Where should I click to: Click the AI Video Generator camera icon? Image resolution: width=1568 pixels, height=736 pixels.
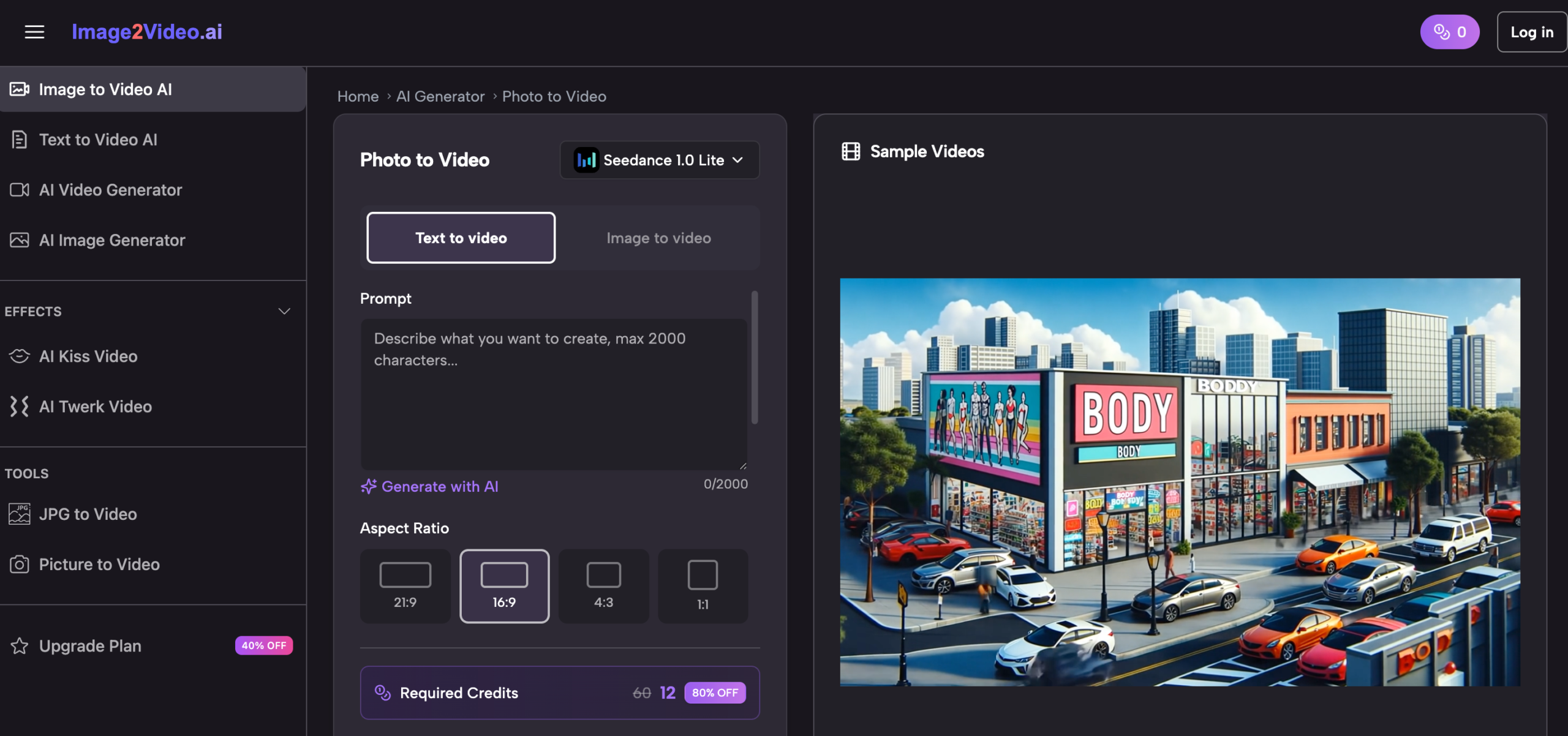click(19, 190)
